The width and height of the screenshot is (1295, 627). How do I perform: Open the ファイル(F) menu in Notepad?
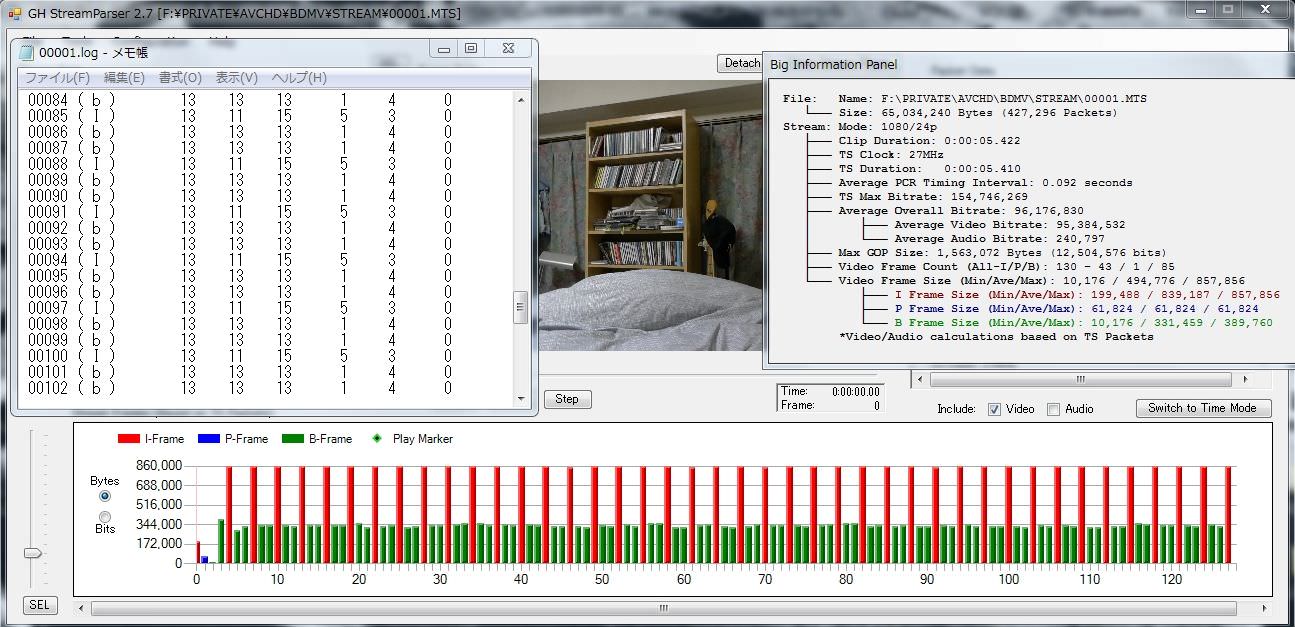(x=57, y=78)
